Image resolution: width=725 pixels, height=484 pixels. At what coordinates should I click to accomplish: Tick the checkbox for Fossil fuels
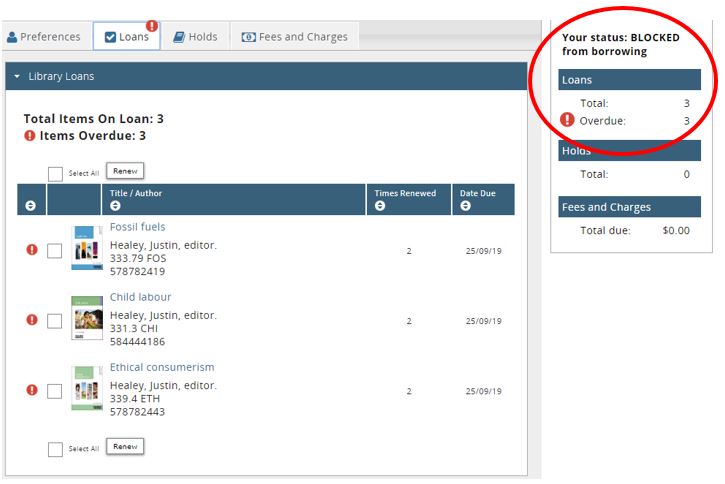click(55, 251)
